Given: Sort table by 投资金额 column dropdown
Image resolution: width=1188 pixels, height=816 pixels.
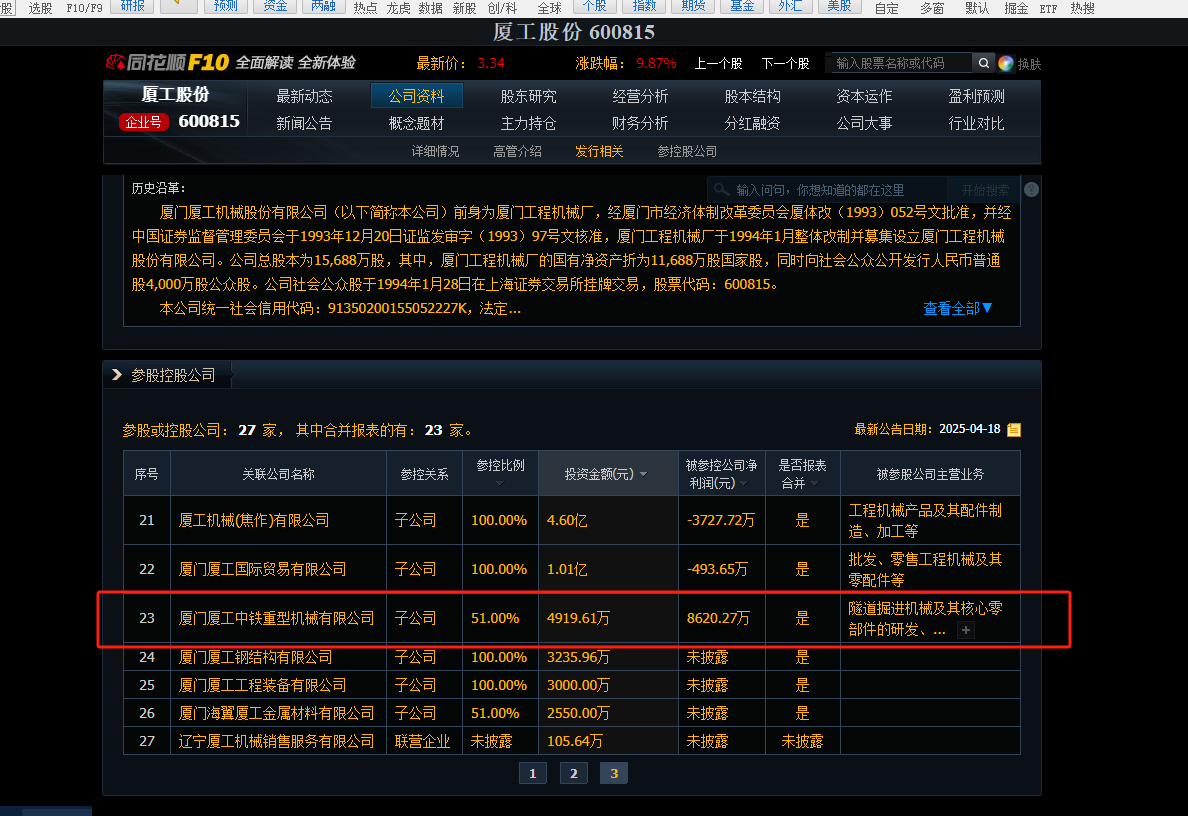Looking at the screenshot, I should (643, 474).
